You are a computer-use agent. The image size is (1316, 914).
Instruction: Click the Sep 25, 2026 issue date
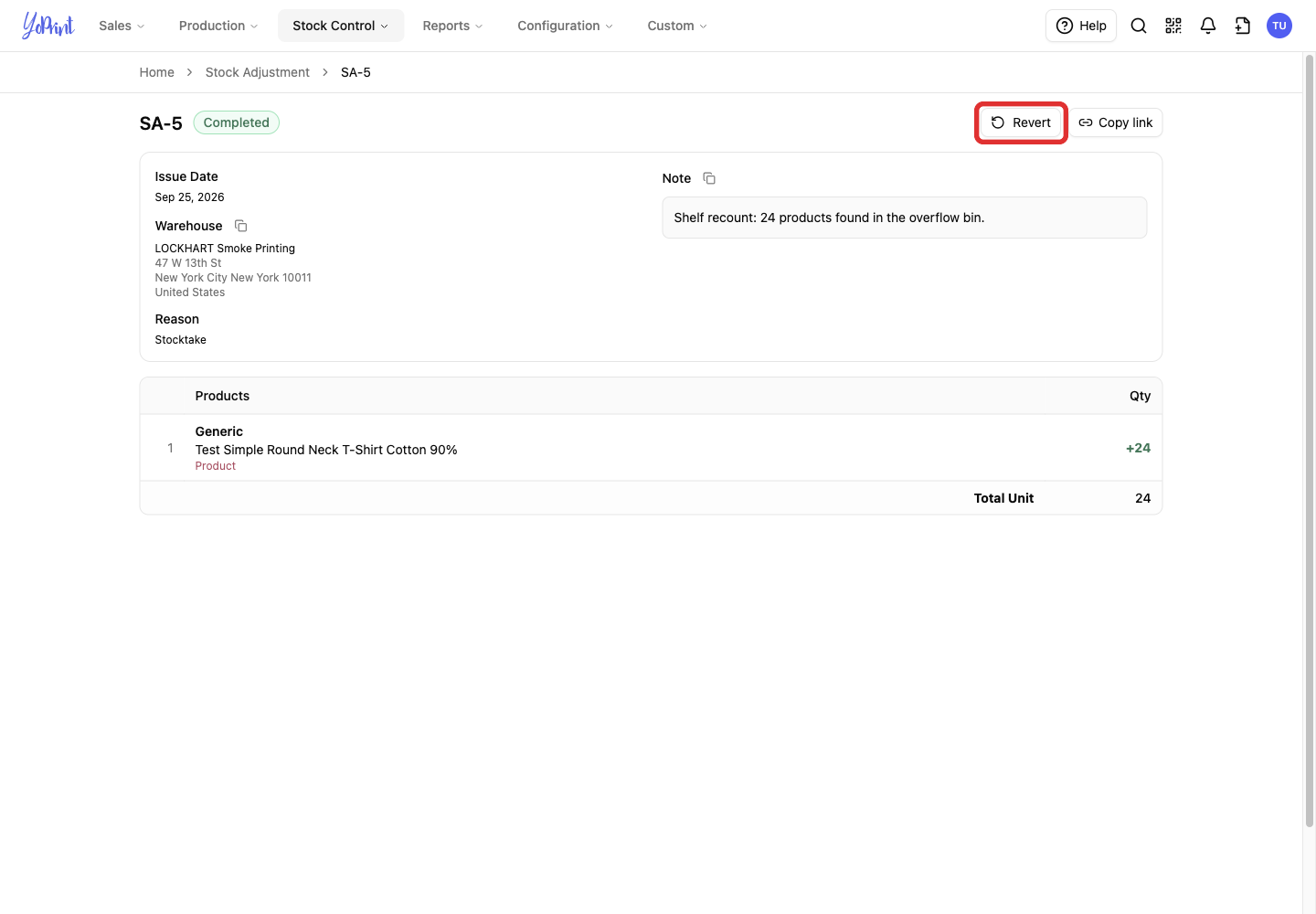coord(190,197)
